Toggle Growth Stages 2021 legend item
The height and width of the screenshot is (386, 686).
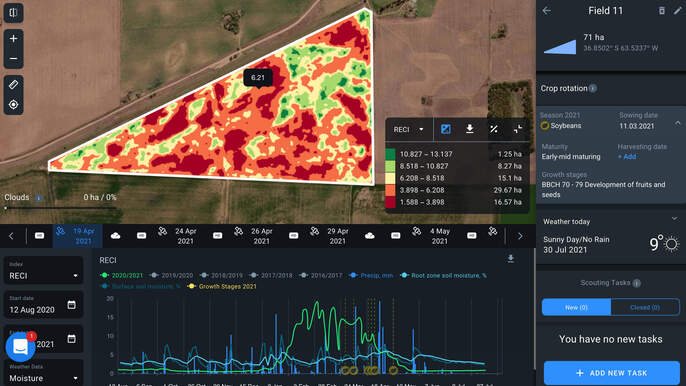[x=222, y=286]
